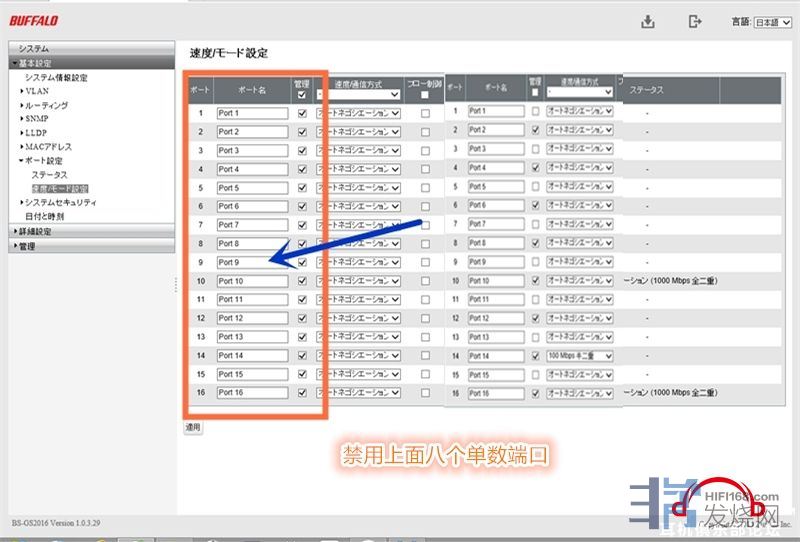The width and height of the screenshot is (800, 542).
Task: Expand the VLAN tree item
Action: pos(36,91)
